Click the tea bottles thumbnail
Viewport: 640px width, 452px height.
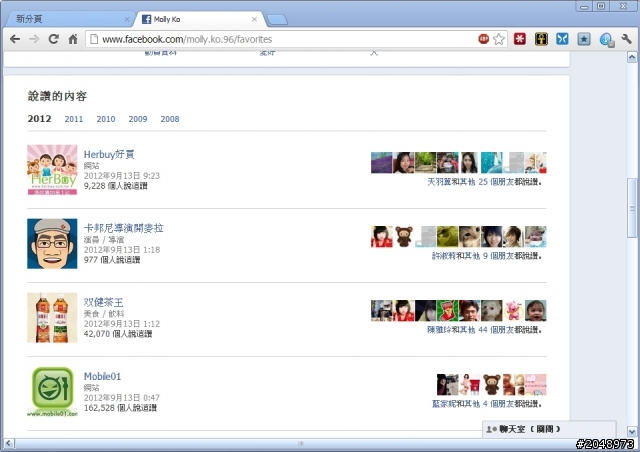click(52, 318)
